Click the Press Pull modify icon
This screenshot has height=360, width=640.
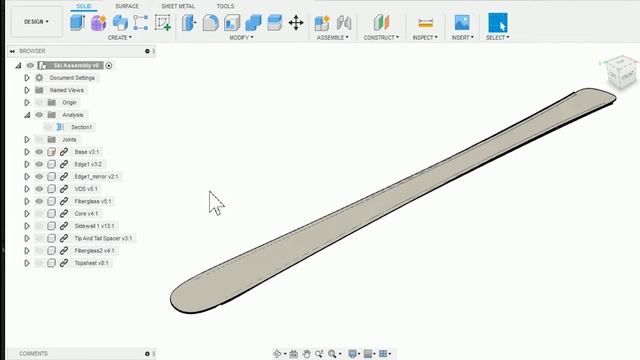click(x=189, y=23)
